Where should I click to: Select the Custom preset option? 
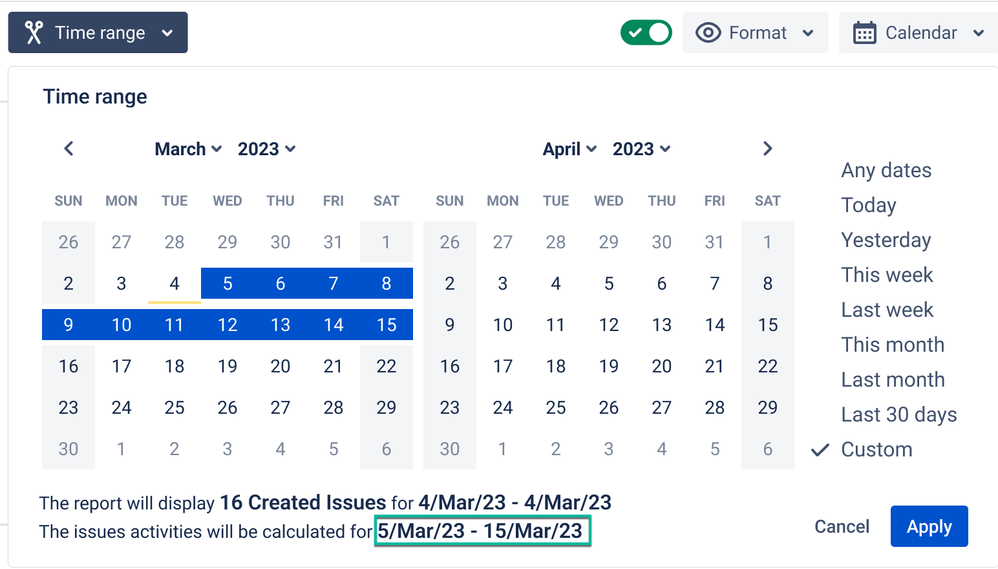coord(876,449)
